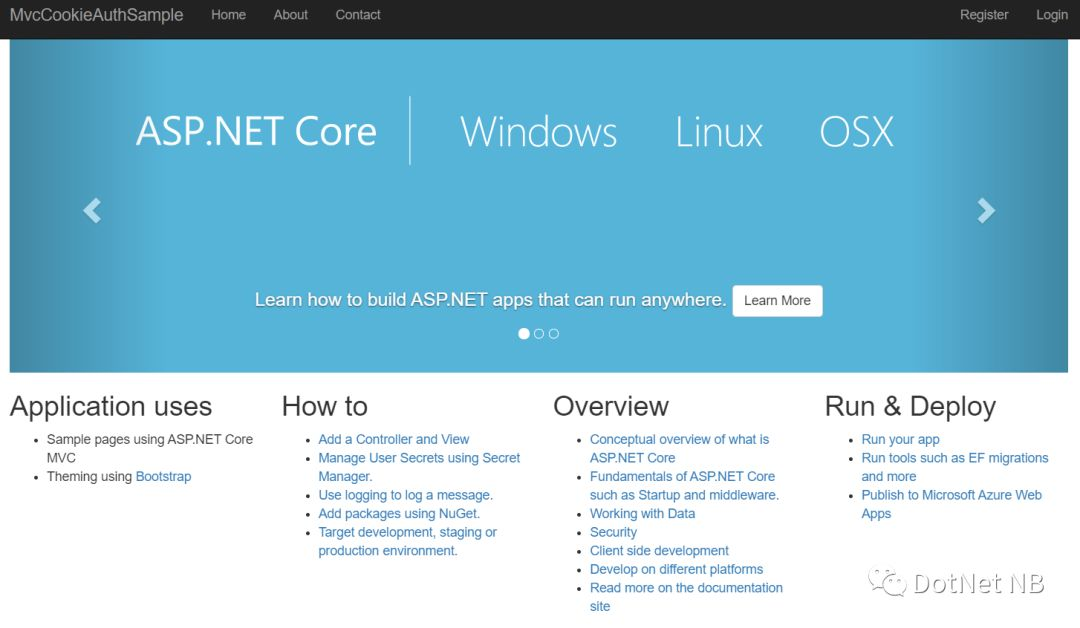Open the Contact page in navbar
Image resolution: width=1080 pixels, height=628 pixels.
pos(357,15)
